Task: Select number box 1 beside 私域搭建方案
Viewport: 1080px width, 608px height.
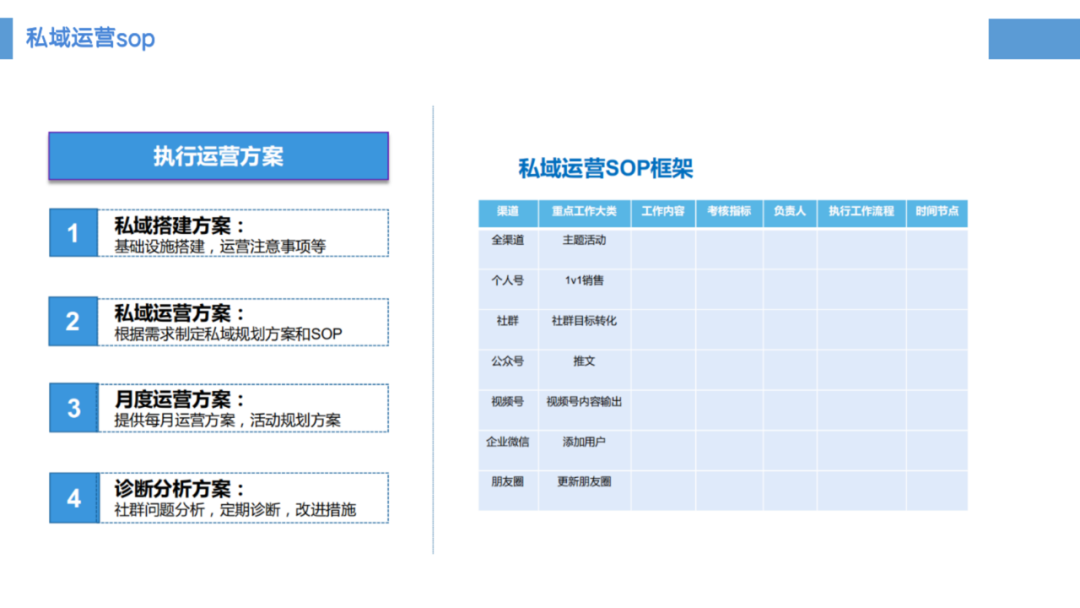Action: 73,233
